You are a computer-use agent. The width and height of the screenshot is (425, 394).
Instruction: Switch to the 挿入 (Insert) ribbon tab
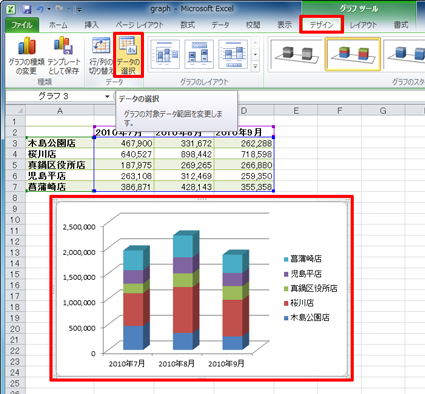(91, 25)
